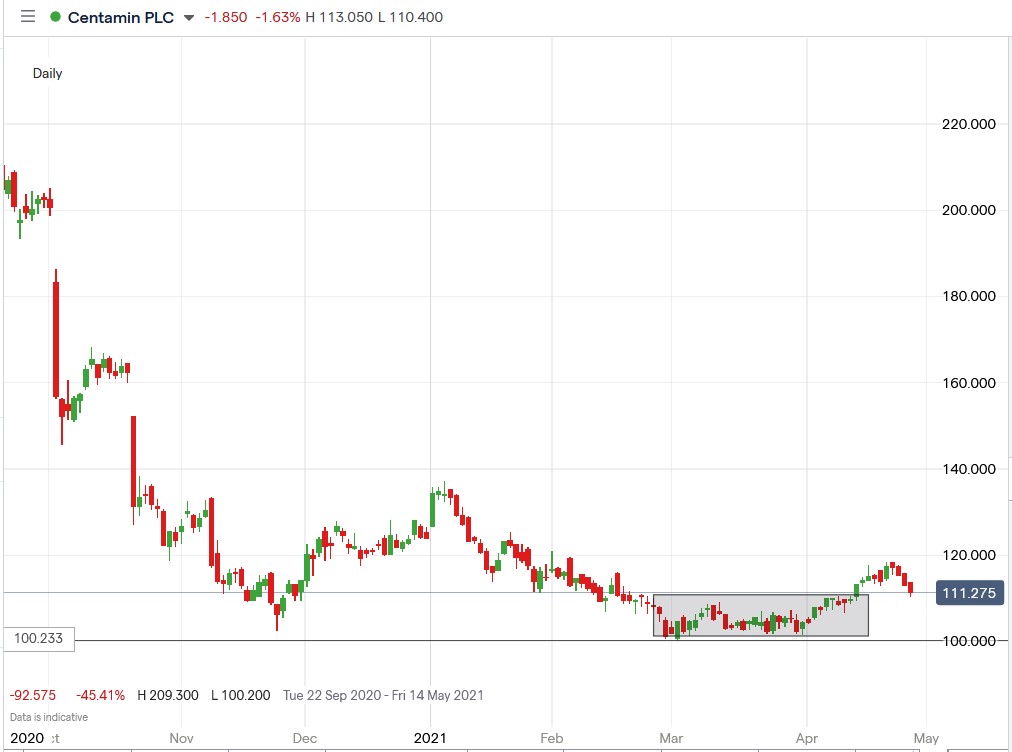The width and height of the screenshot is (1012, 752).
Task: Click the -92.575 change statistic
Action: (x=35, y=695)
